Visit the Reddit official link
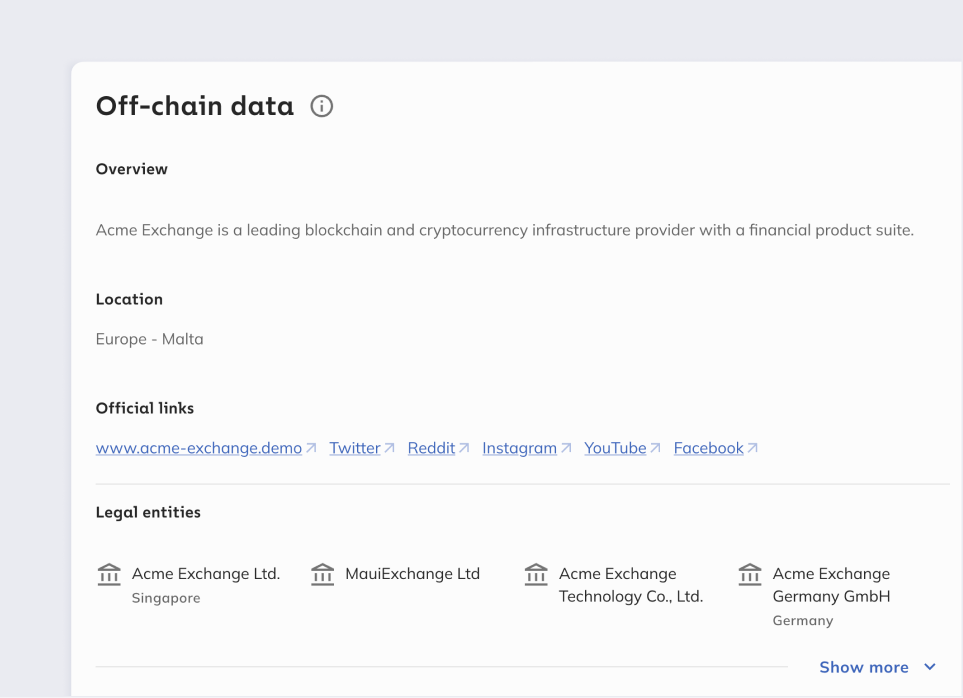963x698 pixels. pyautogui.click(x=431, y=448)
